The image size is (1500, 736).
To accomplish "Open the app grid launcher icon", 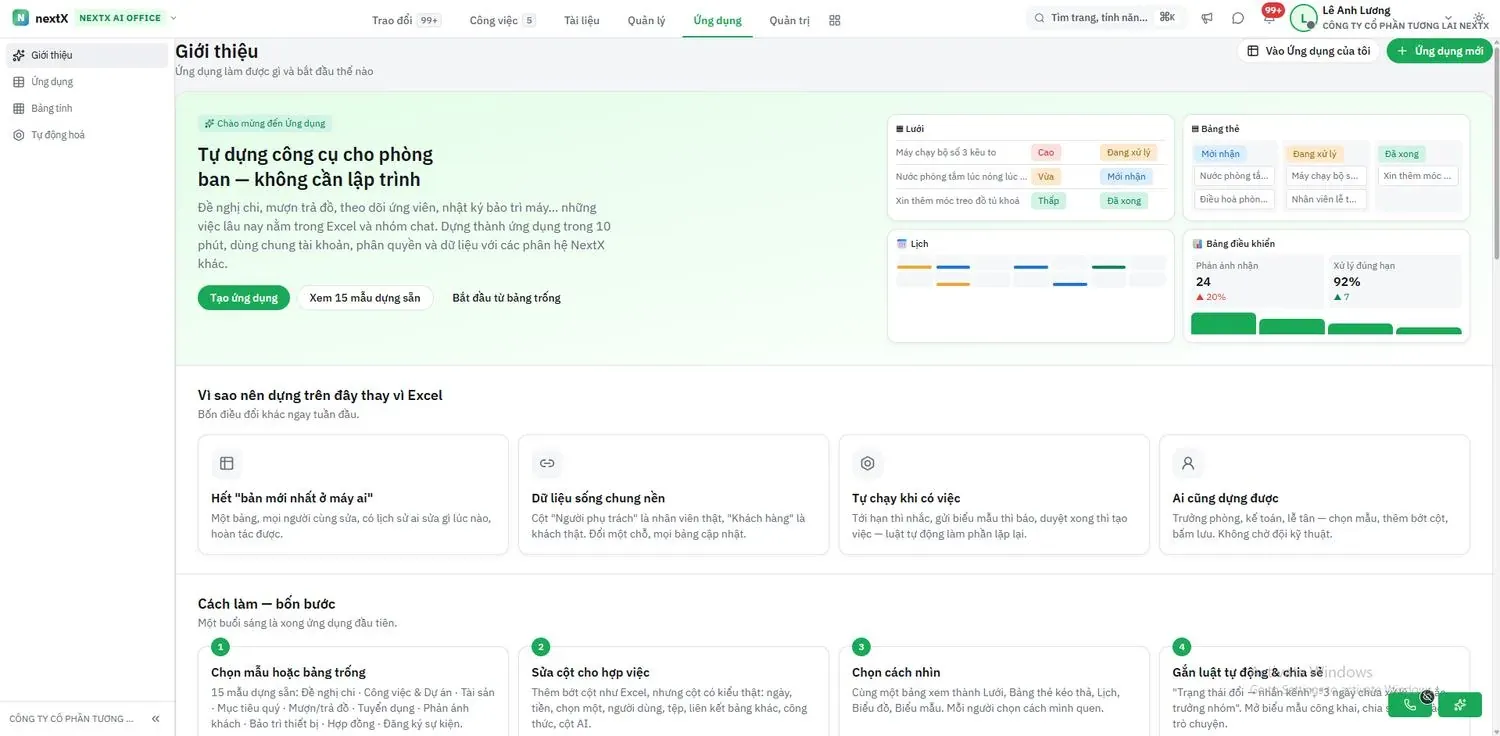I will (835, 20).
